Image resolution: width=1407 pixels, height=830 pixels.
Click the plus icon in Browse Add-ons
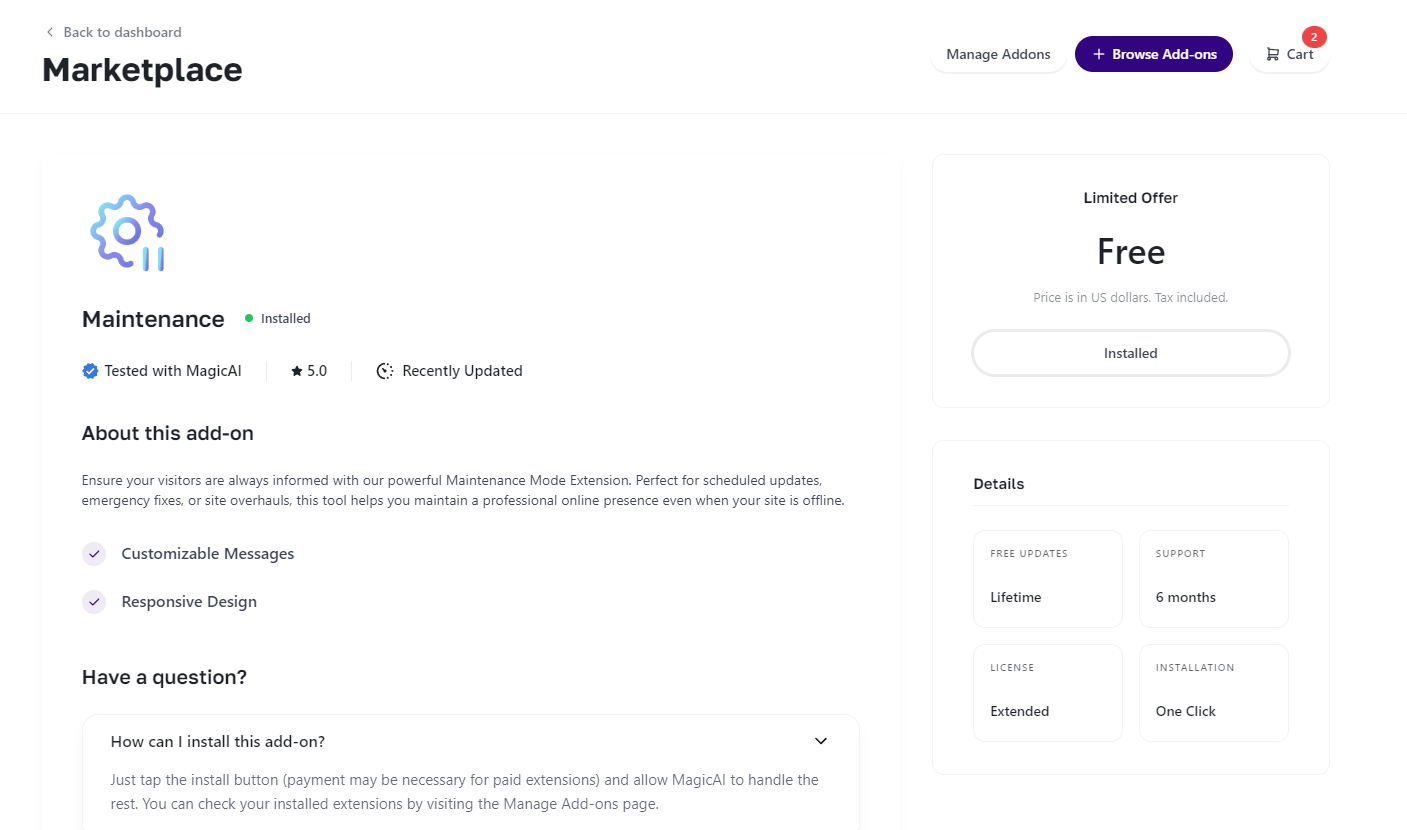point(1099,54)
